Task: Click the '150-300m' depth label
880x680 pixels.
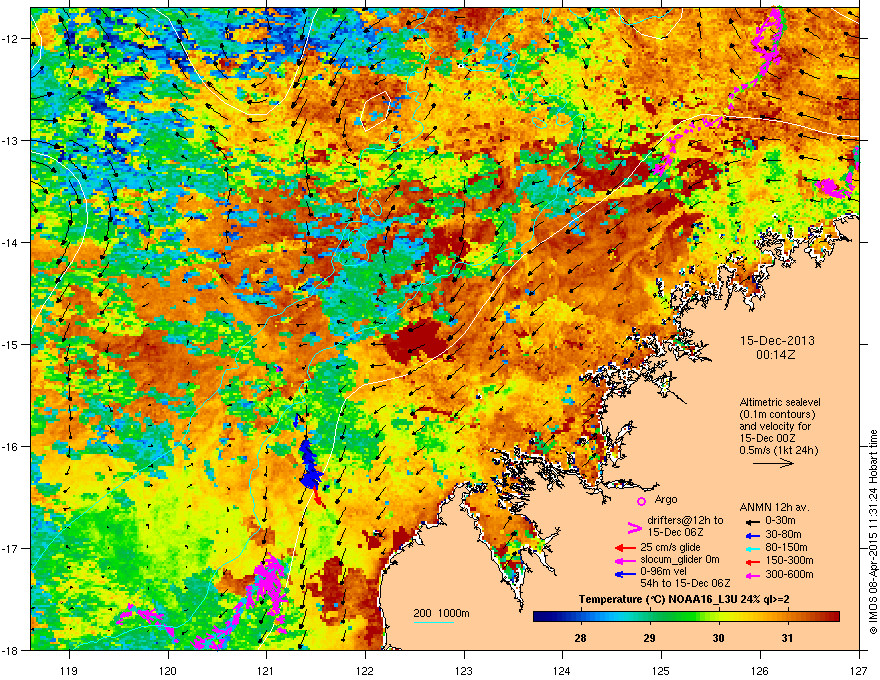Action: [x=789, y=560]
